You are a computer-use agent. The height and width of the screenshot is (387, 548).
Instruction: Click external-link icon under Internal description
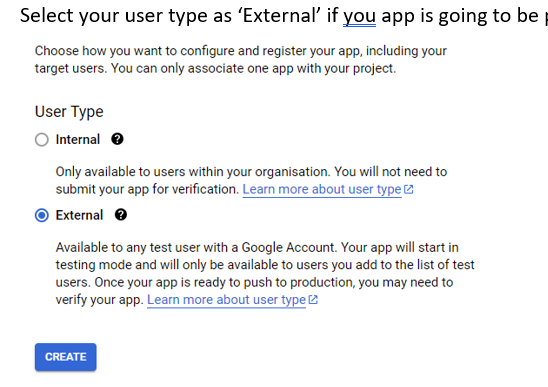click(409, 189)
